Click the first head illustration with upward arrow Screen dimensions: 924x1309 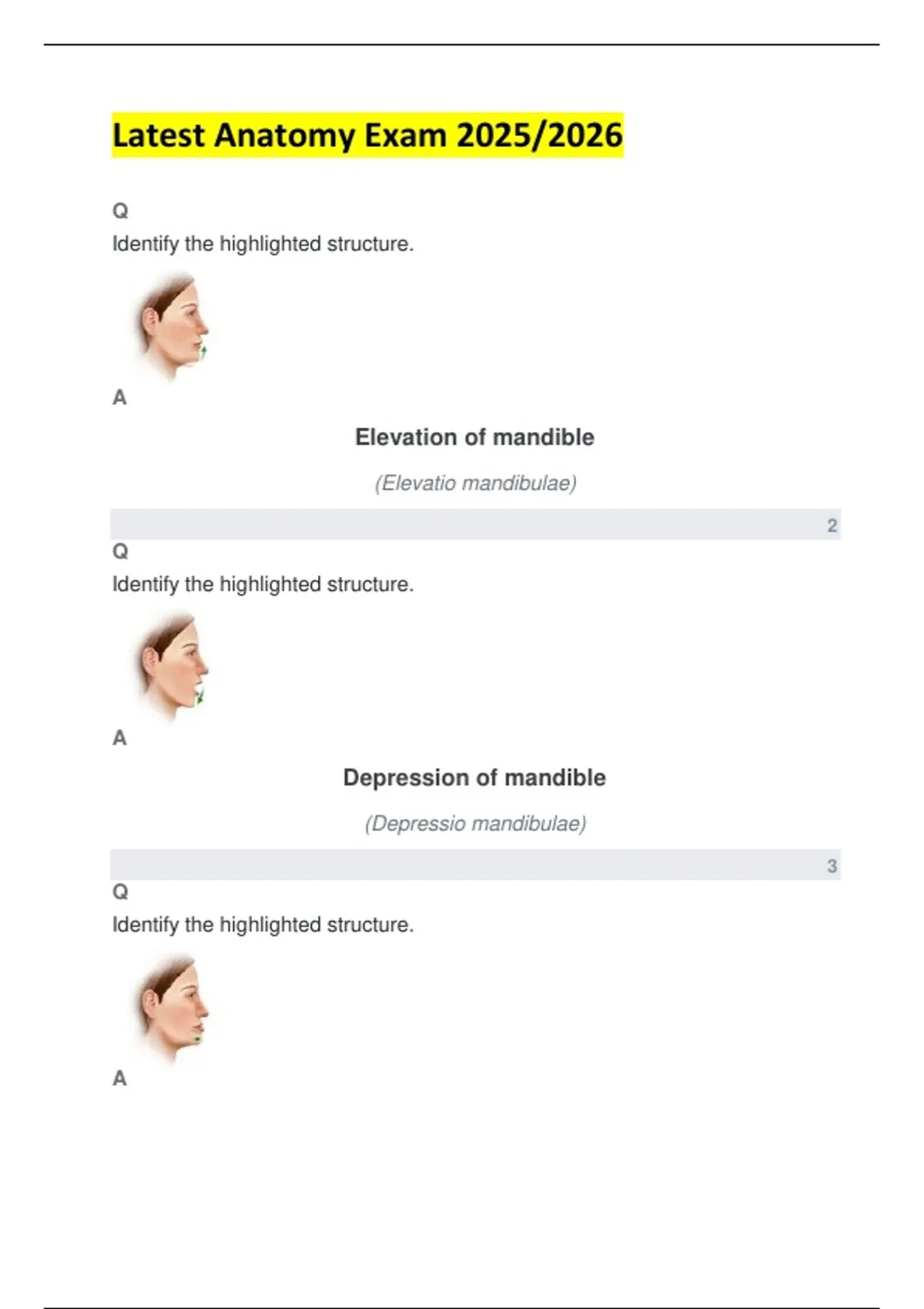(x=172, y=326)
